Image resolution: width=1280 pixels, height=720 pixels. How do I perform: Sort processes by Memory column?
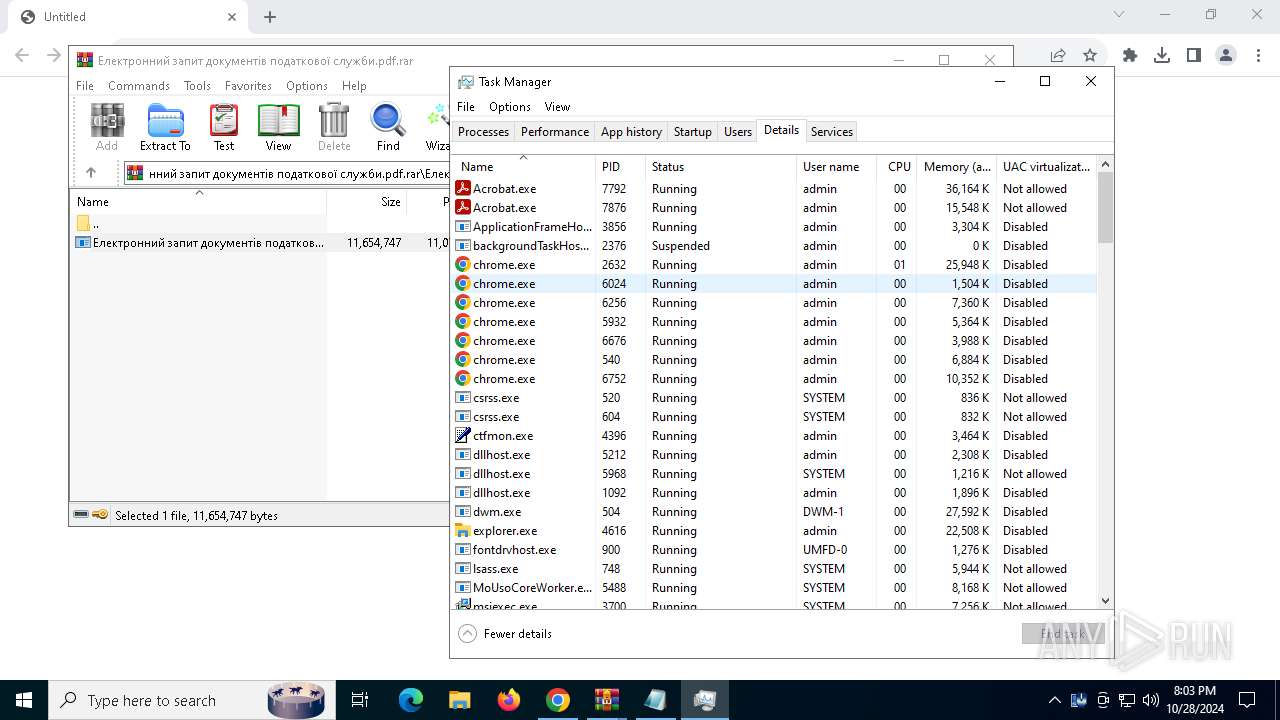(x=957, y=167)
